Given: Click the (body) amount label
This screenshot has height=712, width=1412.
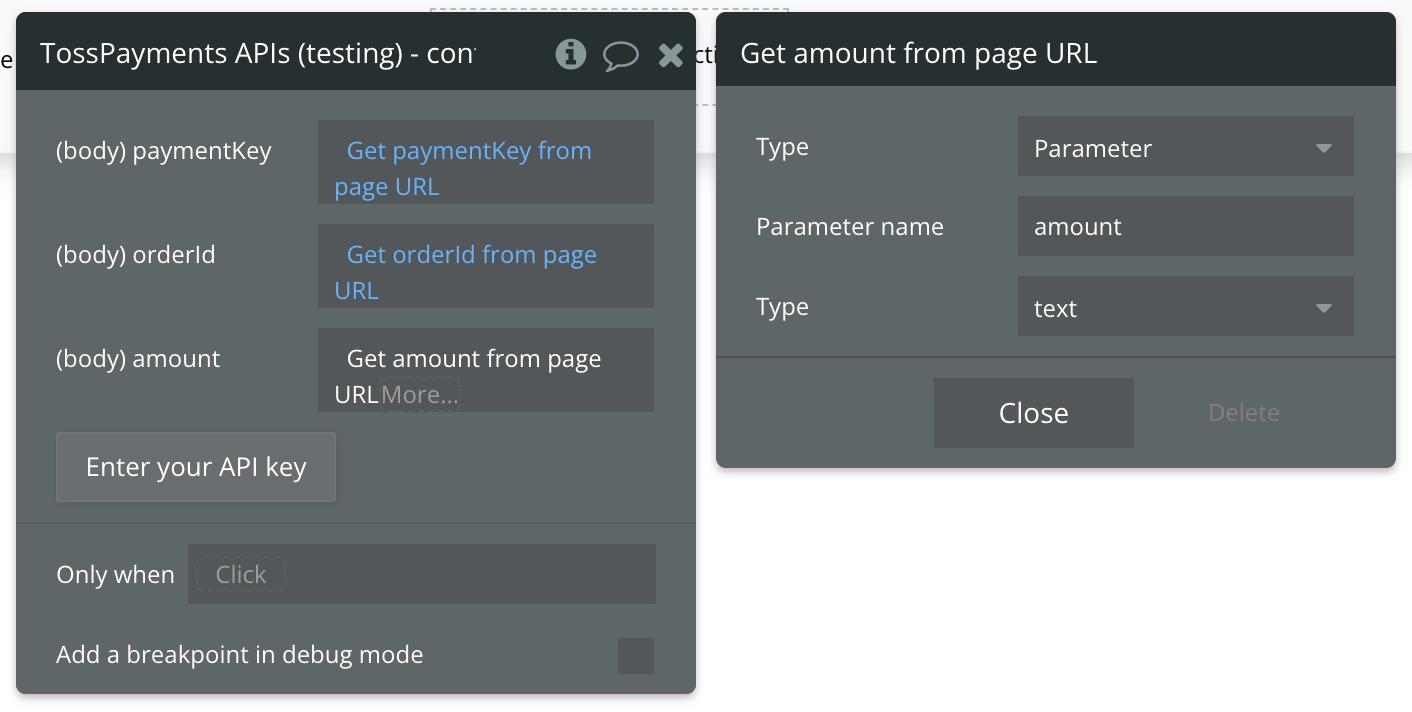Looking at the screenshot, I should click(x=138, y=359).
